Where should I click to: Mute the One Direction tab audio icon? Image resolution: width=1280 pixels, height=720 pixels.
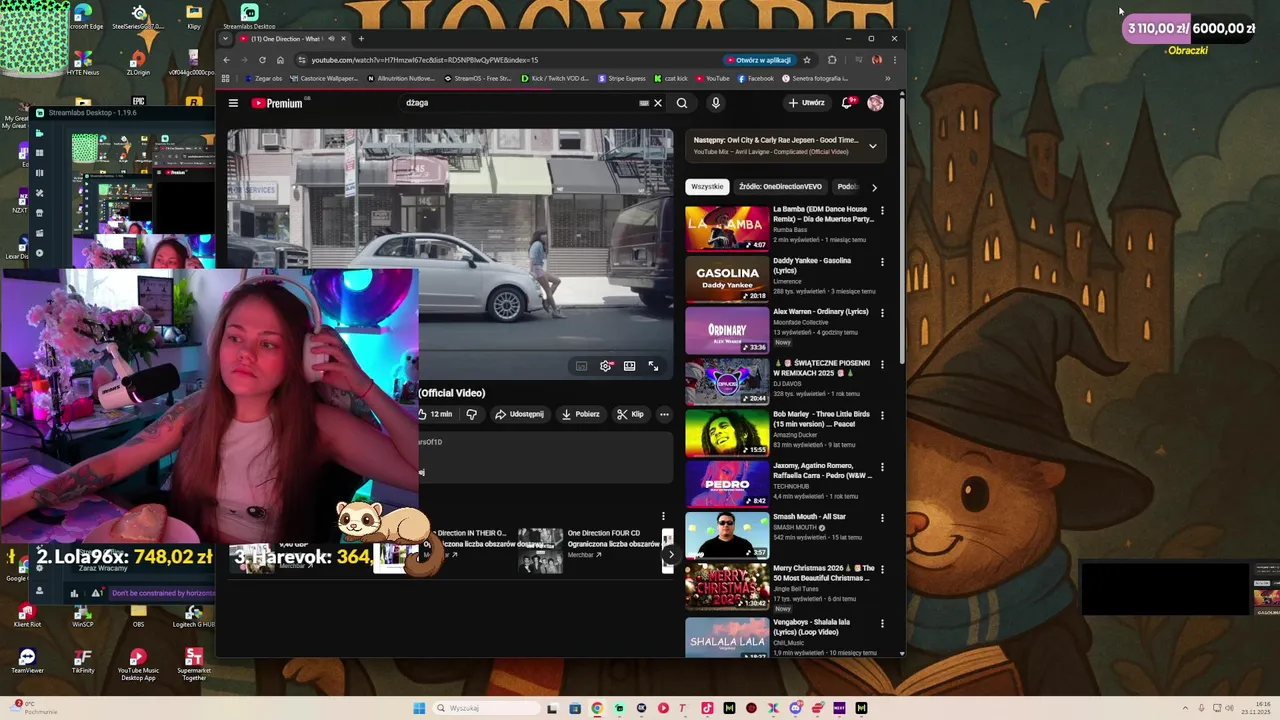[331, 39]
